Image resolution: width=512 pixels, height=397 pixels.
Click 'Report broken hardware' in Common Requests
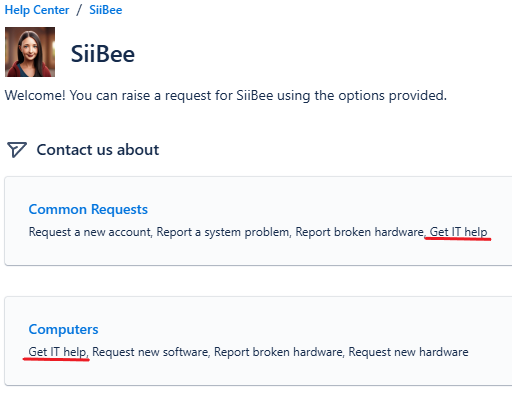point(359,232)
